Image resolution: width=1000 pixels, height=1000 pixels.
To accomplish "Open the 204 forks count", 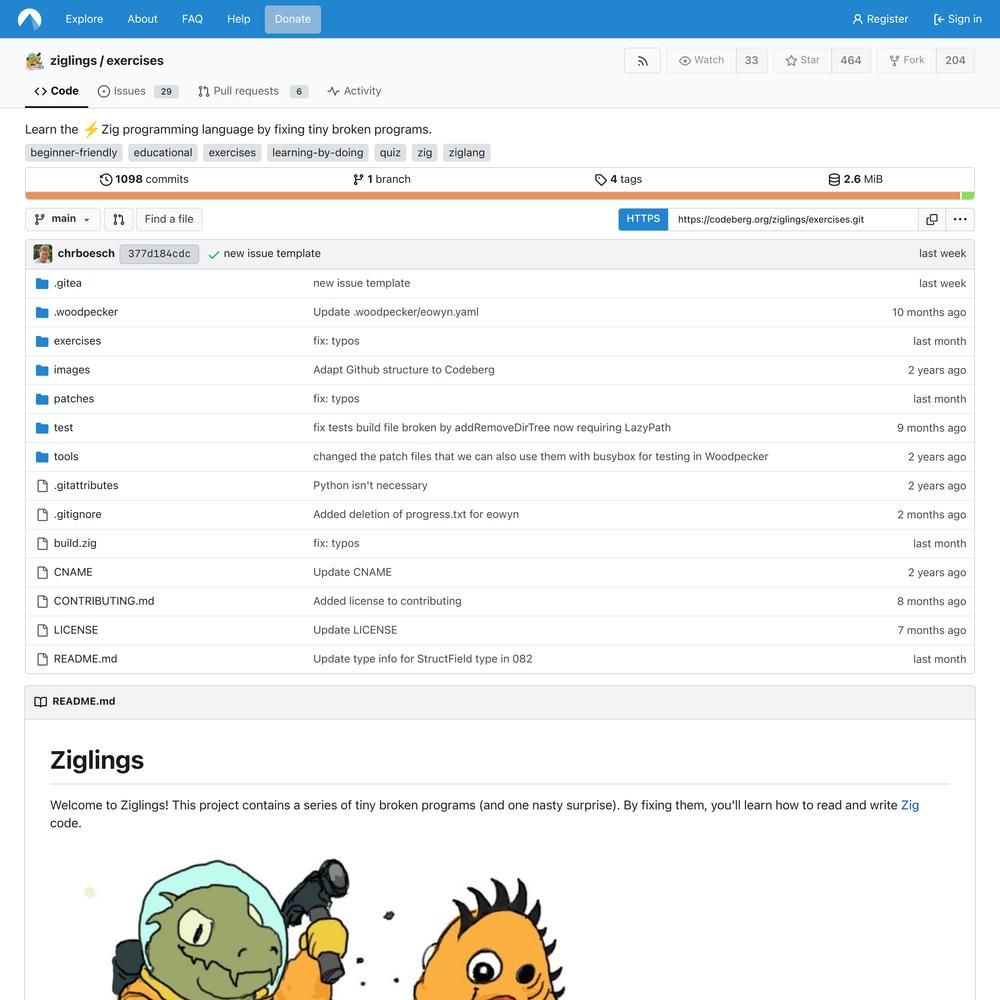I will click(x=955, y=61).
